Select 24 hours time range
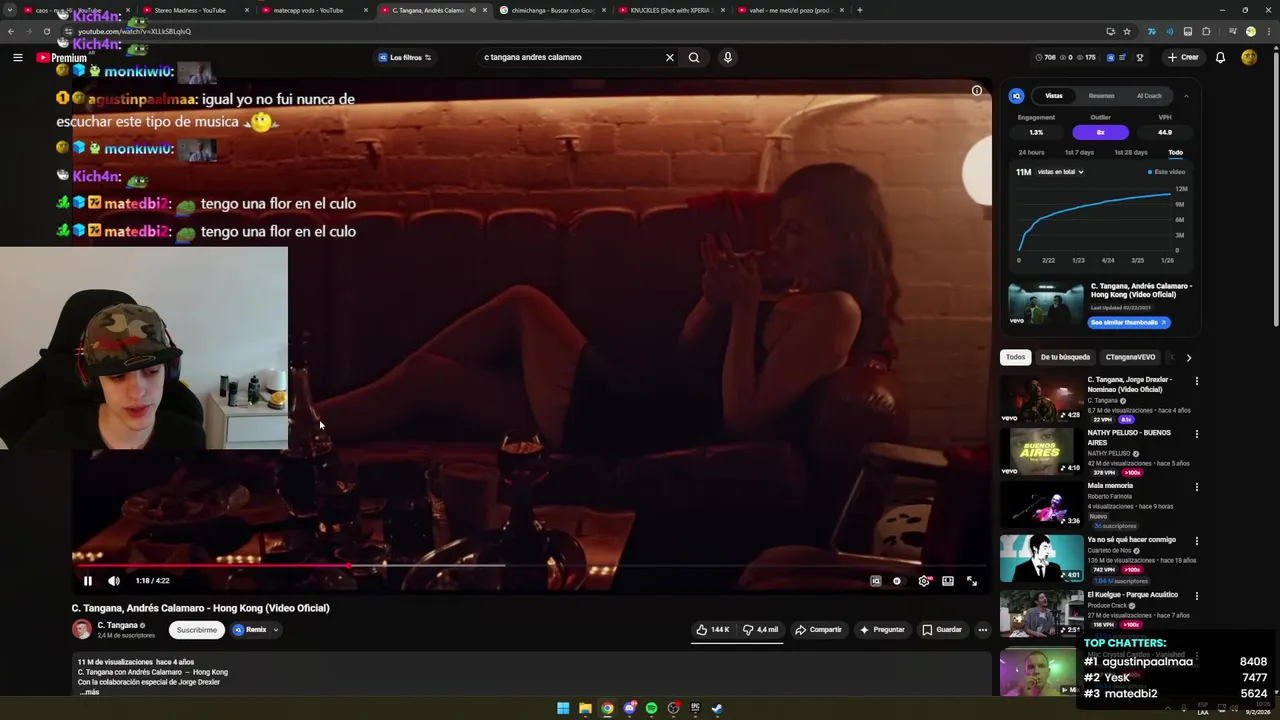1280x720 pixels. point(1031,152)
